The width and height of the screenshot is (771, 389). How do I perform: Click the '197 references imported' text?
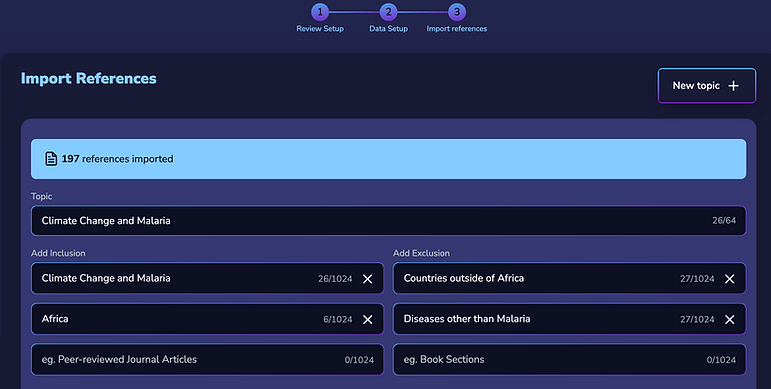(118, 159)
